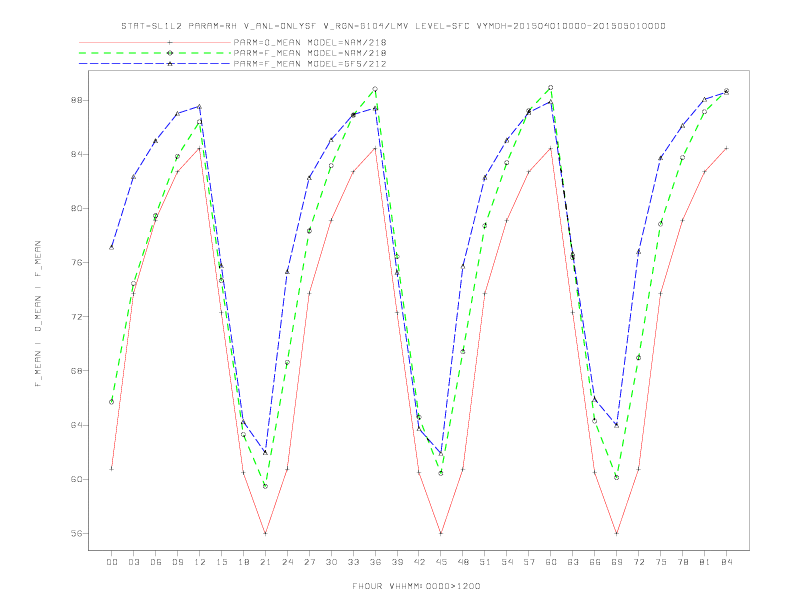The image size is (792, 612).
Task: Click blue GFS triangle point at hour 69
Action: (x=617, y=425)
